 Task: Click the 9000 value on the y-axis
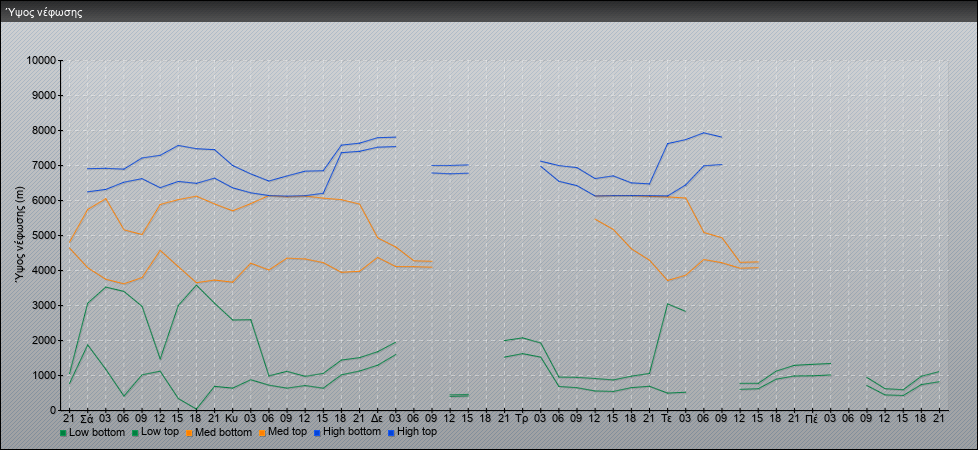(x=44, y=95)
